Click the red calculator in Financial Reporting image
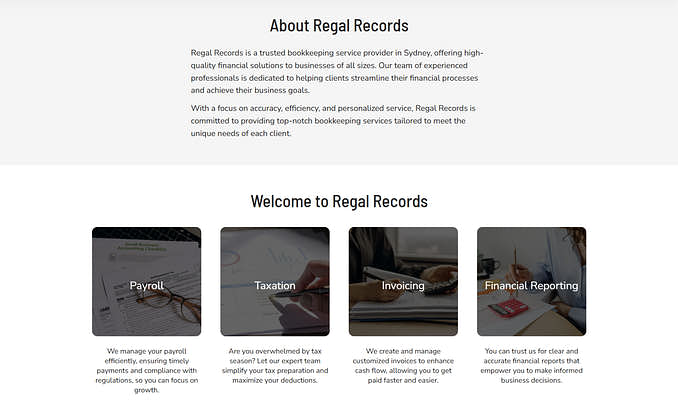This screenshot has height=410, width=678. point(508,308)
